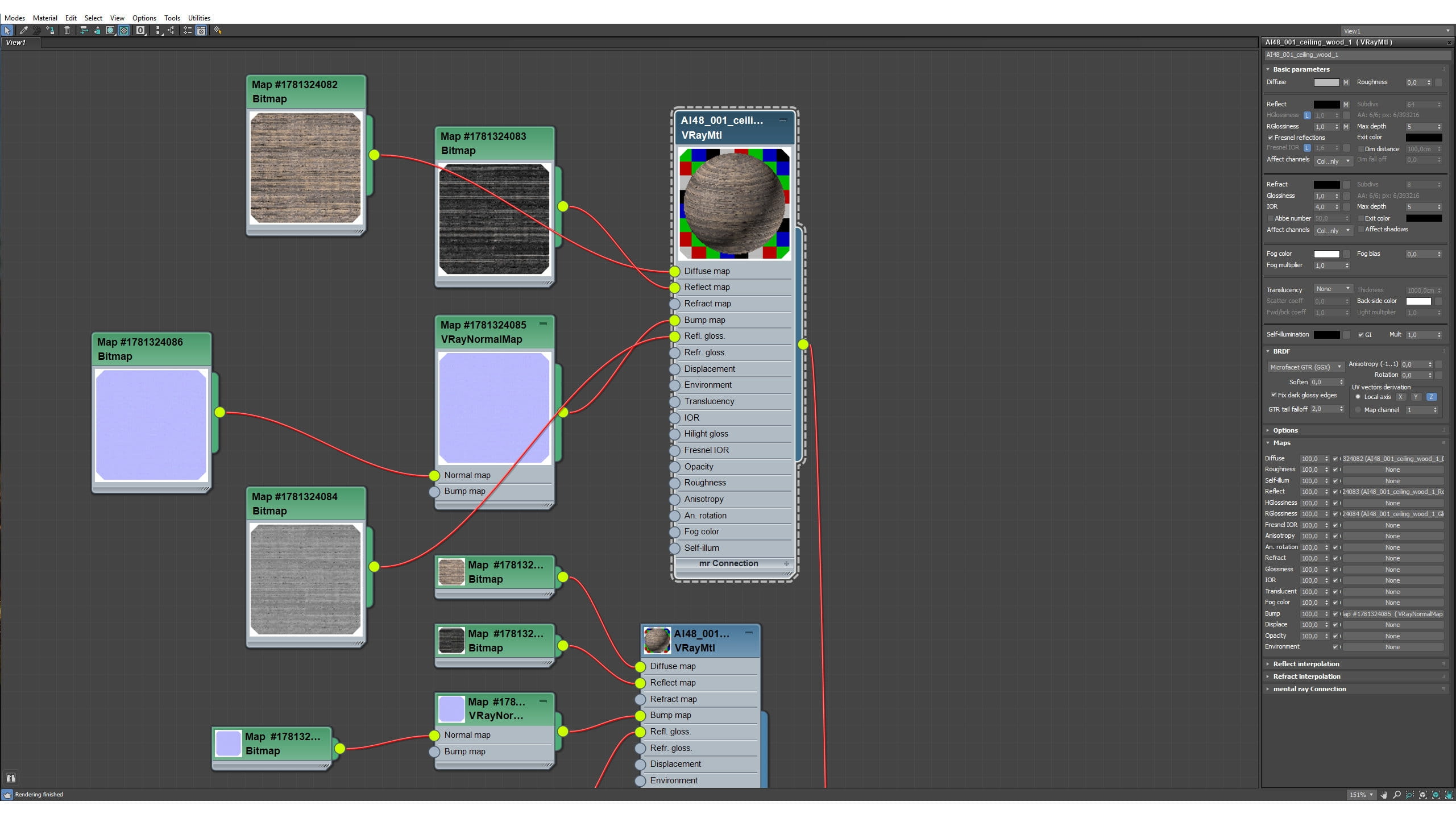1456x818 pixels.
Task: Click the zoom region tool icon
Action: 1410,795
